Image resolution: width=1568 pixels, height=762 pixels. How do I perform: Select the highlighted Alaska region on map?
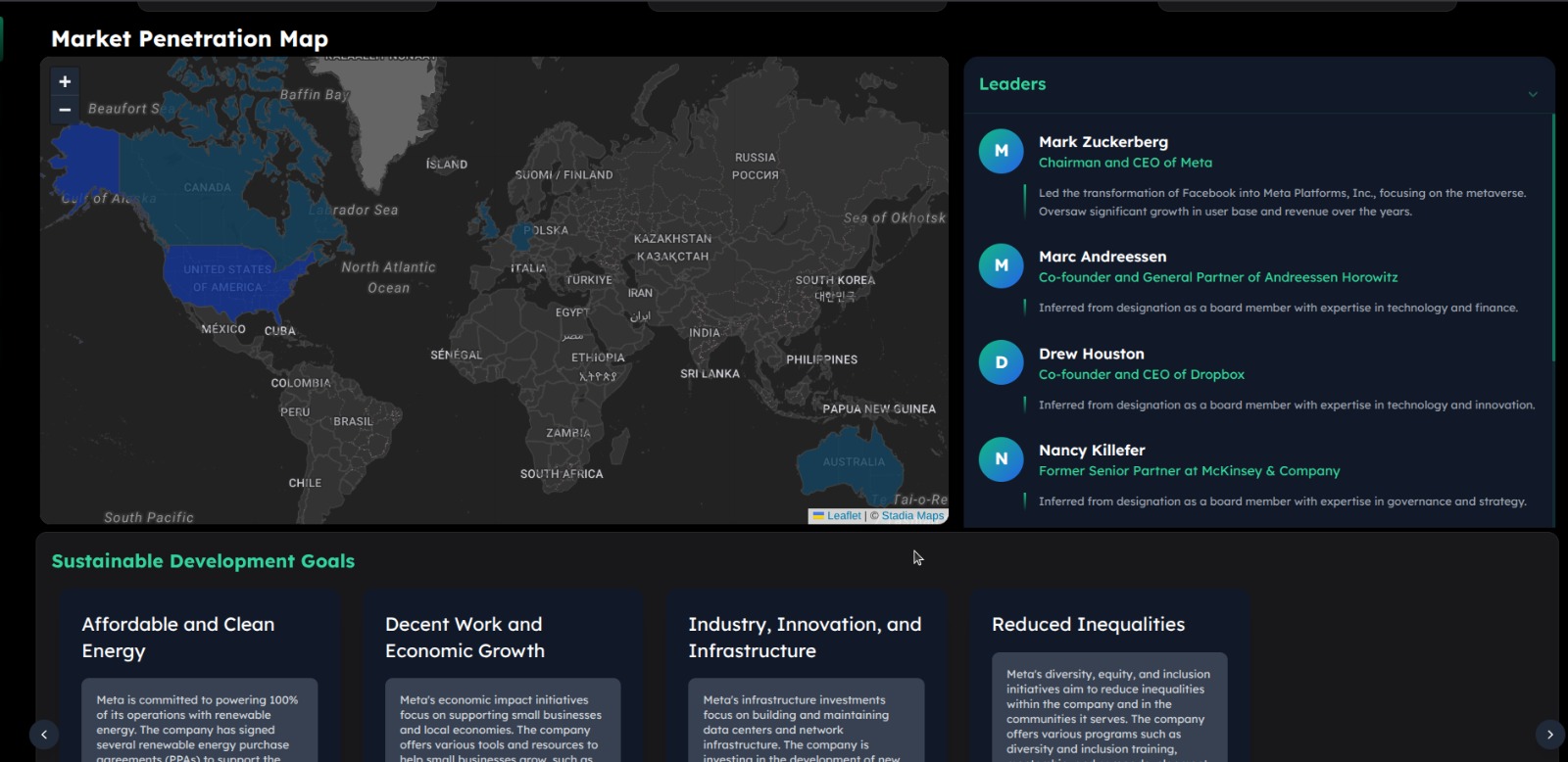86,162
